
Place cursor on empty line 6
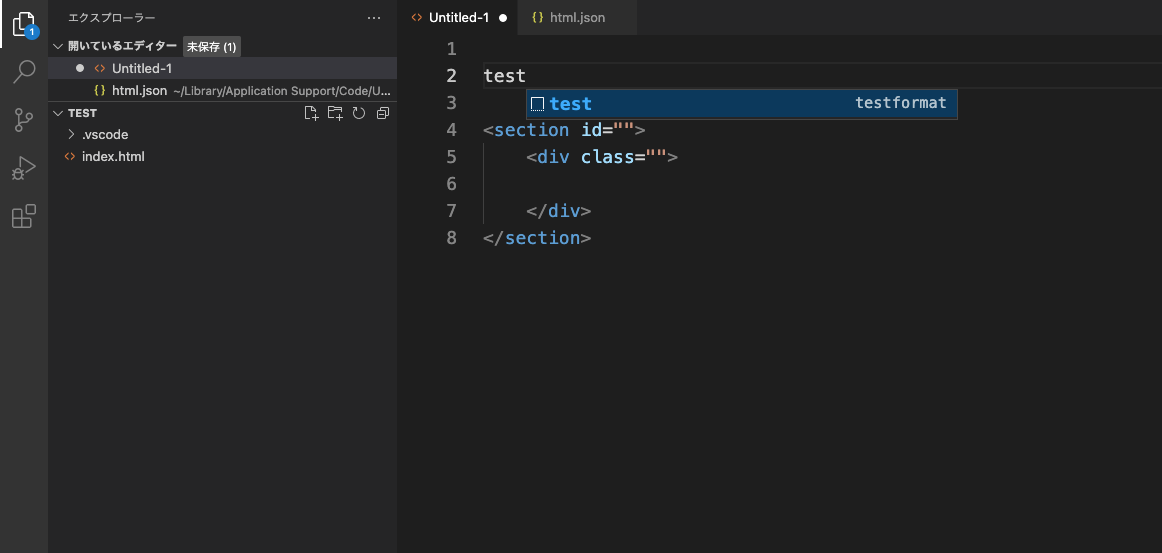click(x=815, y=184)
